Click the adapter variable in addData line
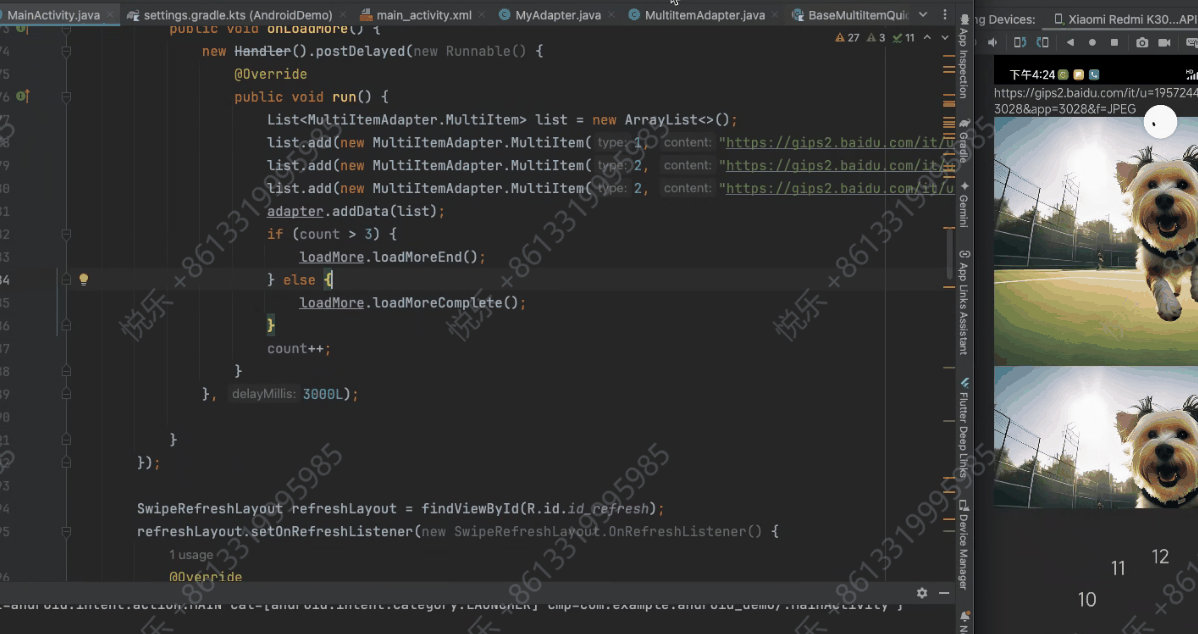Viewport: 1198px width, 634px height. [295, 212]
